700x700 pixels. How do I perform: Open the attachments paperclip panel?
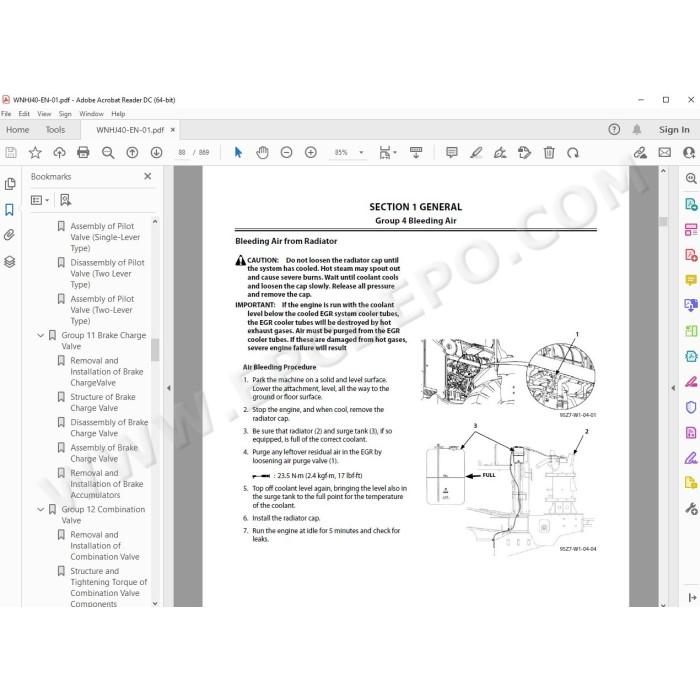[10, 235]
